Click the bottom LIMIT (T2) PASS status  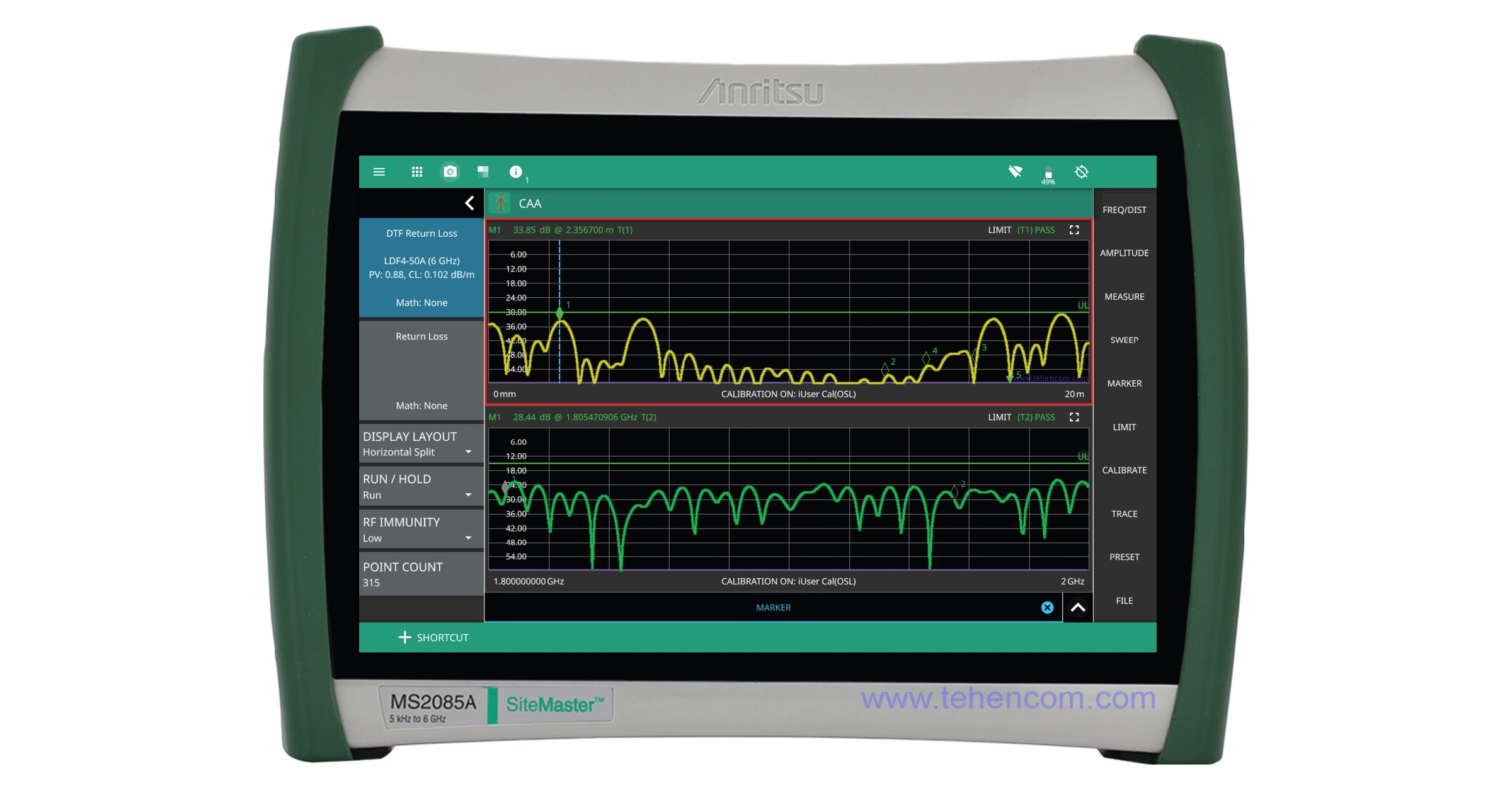point(1021,417)
